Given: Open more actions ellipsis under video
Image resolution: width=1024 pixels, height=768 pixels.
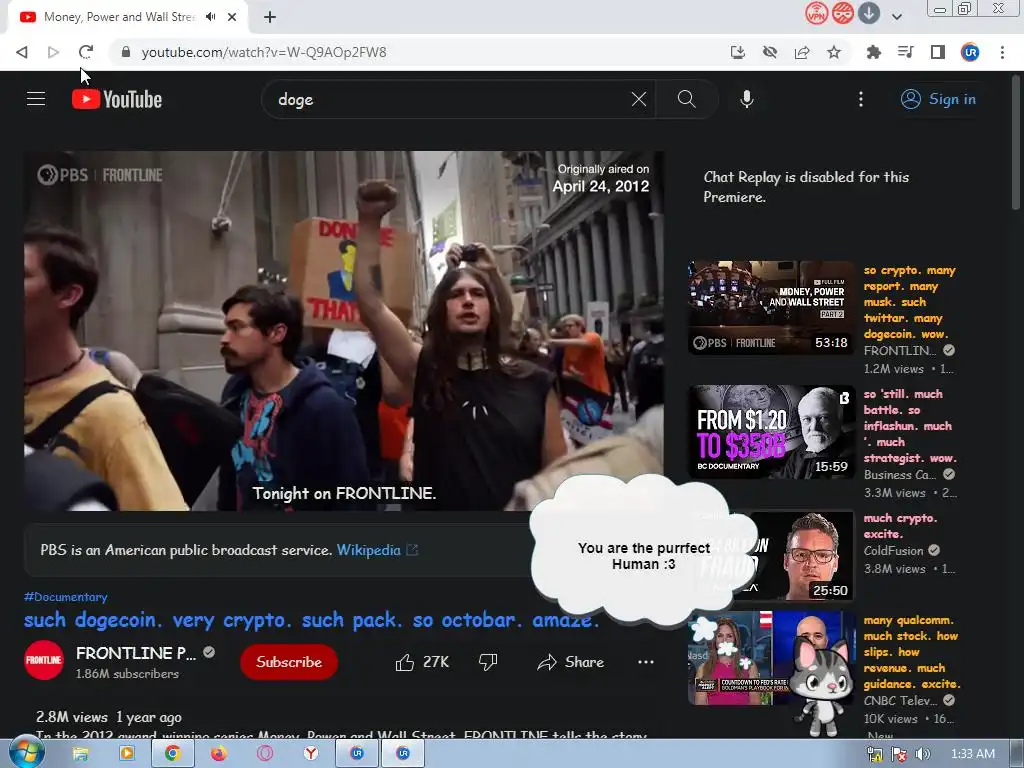Looking at the screenshot, I should [x=646, y=662].
